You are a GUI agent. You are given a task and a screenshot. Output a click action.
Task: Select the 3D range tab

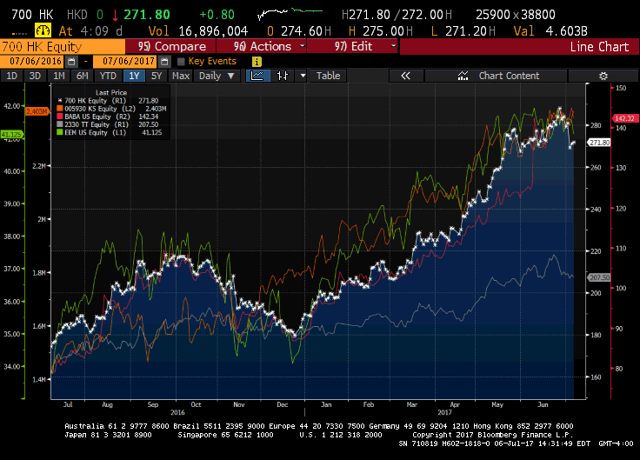coord(35,76)
